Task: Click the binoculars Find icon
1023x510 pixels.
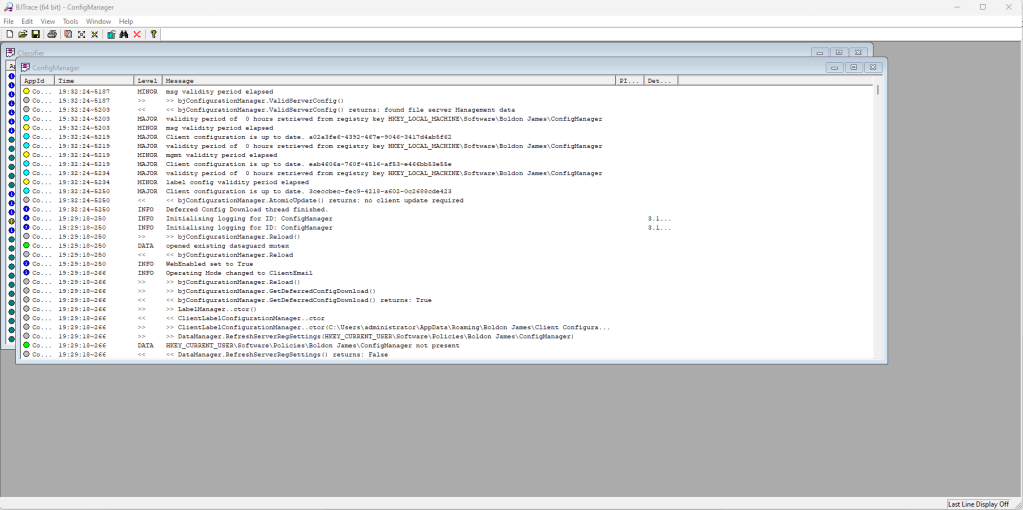Action: 124,34
